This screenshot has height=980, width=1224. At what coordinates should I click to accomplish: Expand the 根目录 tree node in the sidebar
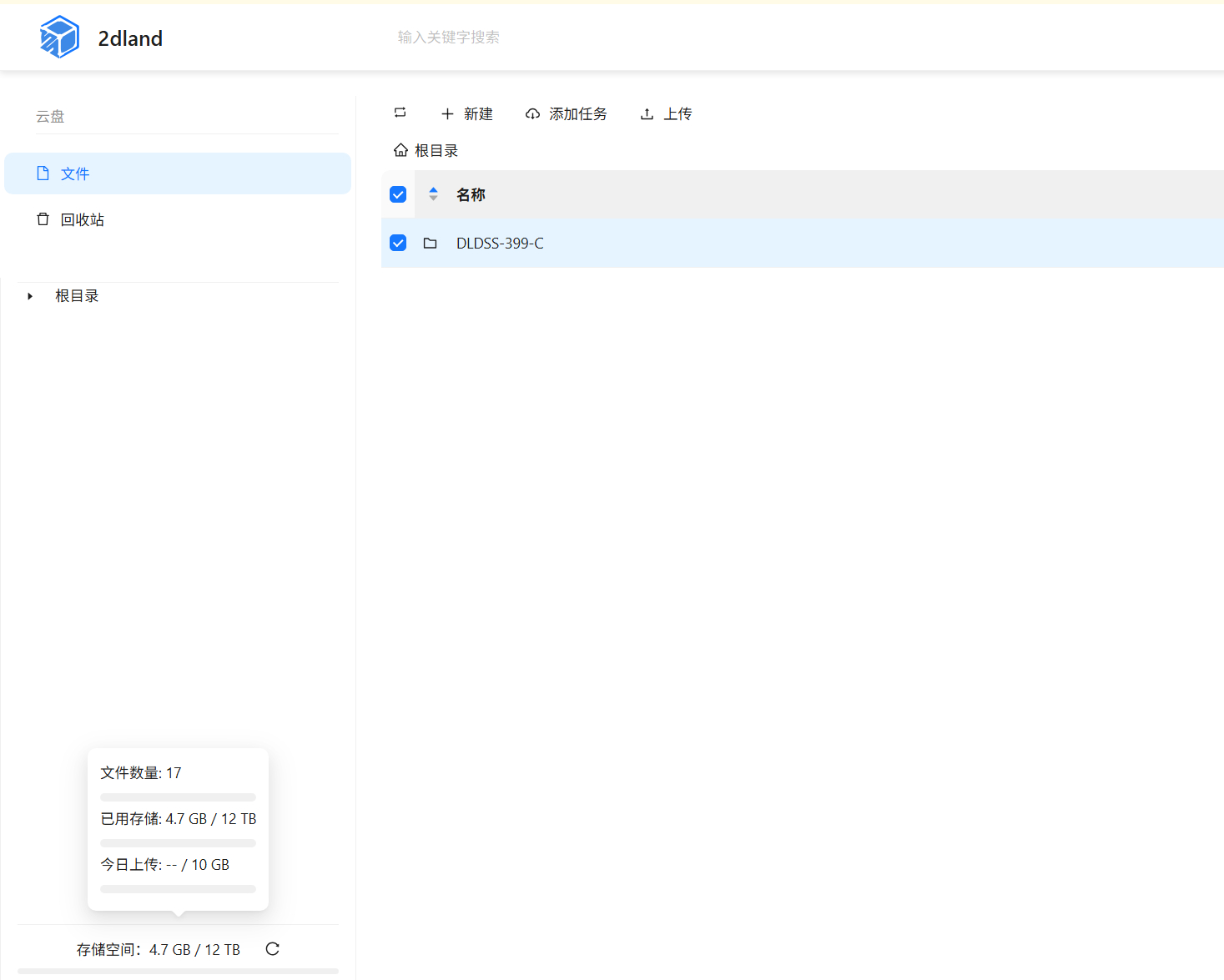tap(30, 295)
